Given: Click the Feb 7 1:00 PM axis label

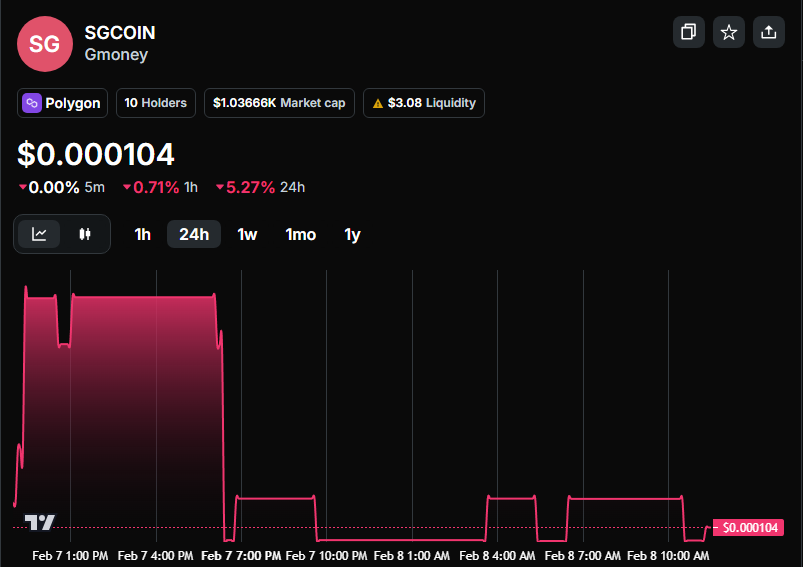Looking at the screenshot, I should (70, 556).
